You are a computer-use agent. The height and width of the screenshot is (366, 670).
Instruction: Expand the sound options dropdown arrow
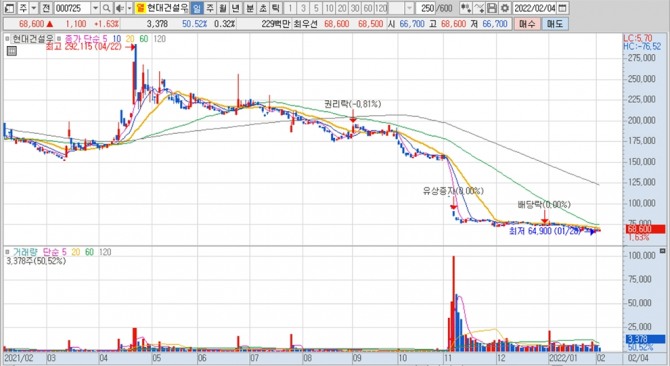[x=129, y=8]
